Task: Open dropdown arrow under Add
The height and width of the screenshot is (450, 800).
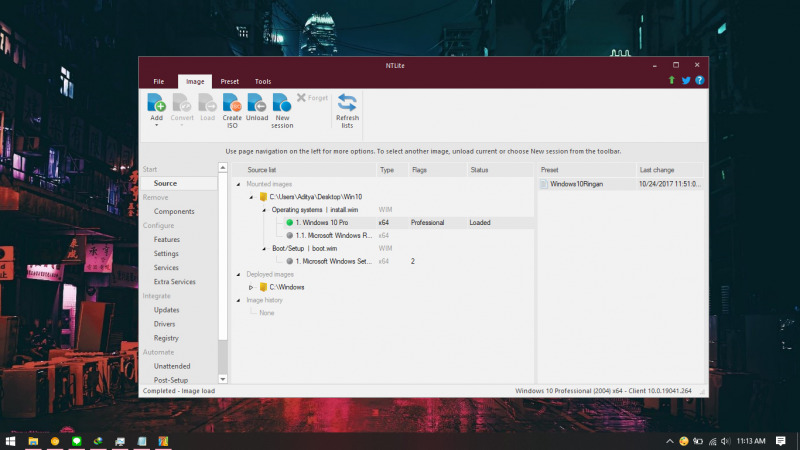Action: tap(157, 126)
